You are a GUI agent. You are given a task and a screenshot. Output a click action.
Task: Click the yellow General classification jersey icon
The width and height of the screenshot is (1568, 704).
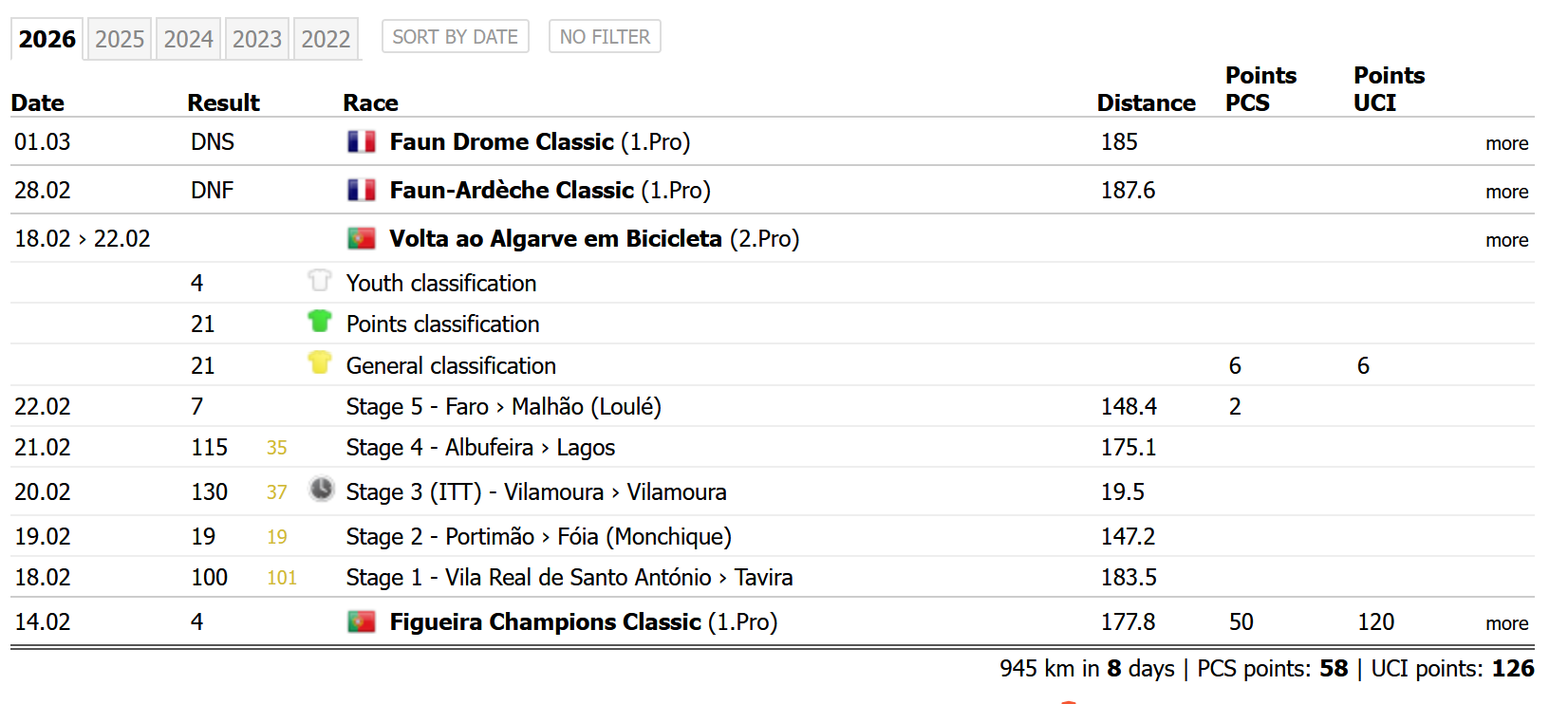(x=320, y=363)
